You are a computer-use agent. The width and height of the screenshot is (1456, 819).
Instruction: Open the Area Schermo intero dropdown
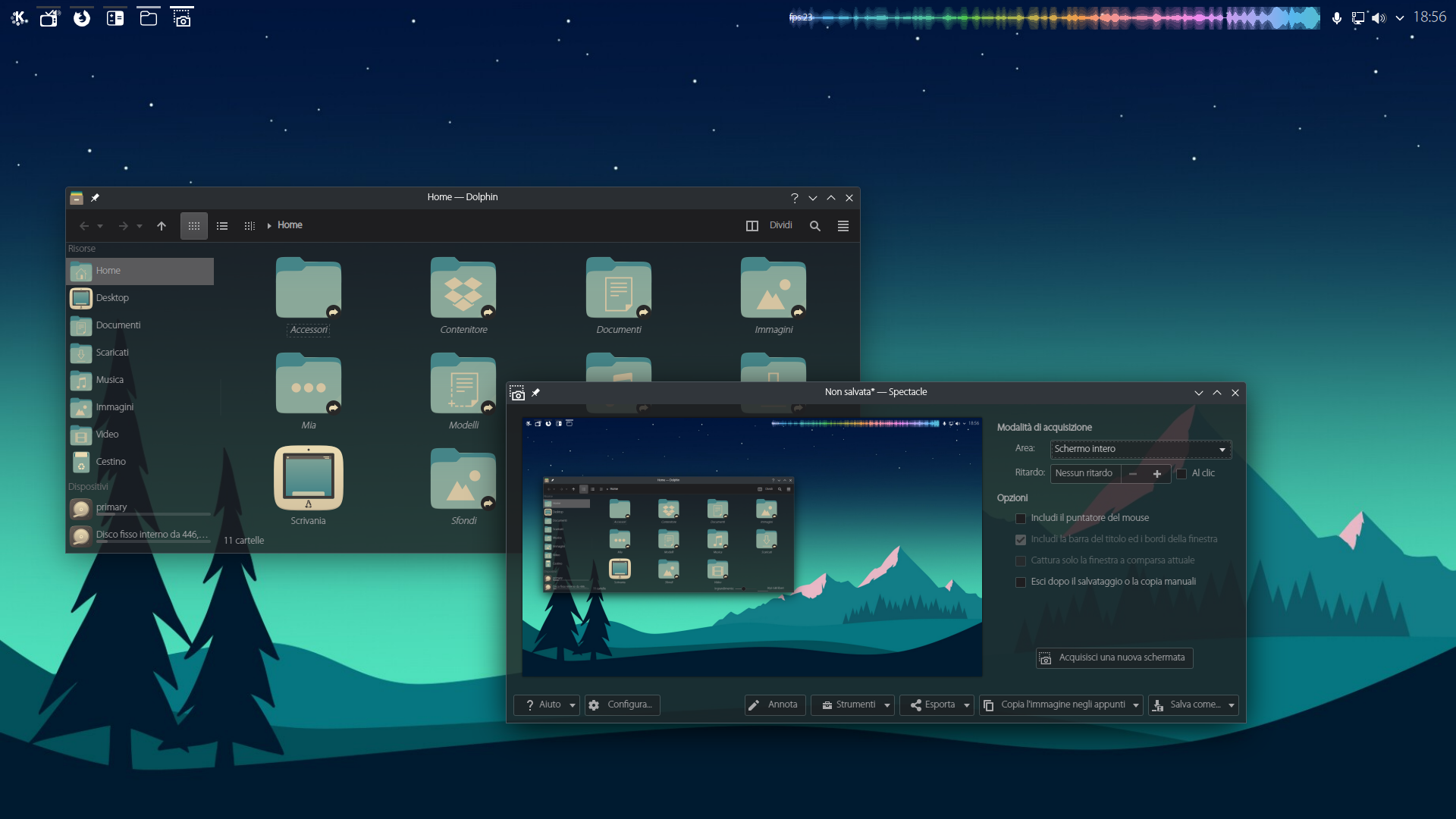tap(1140, 450)
